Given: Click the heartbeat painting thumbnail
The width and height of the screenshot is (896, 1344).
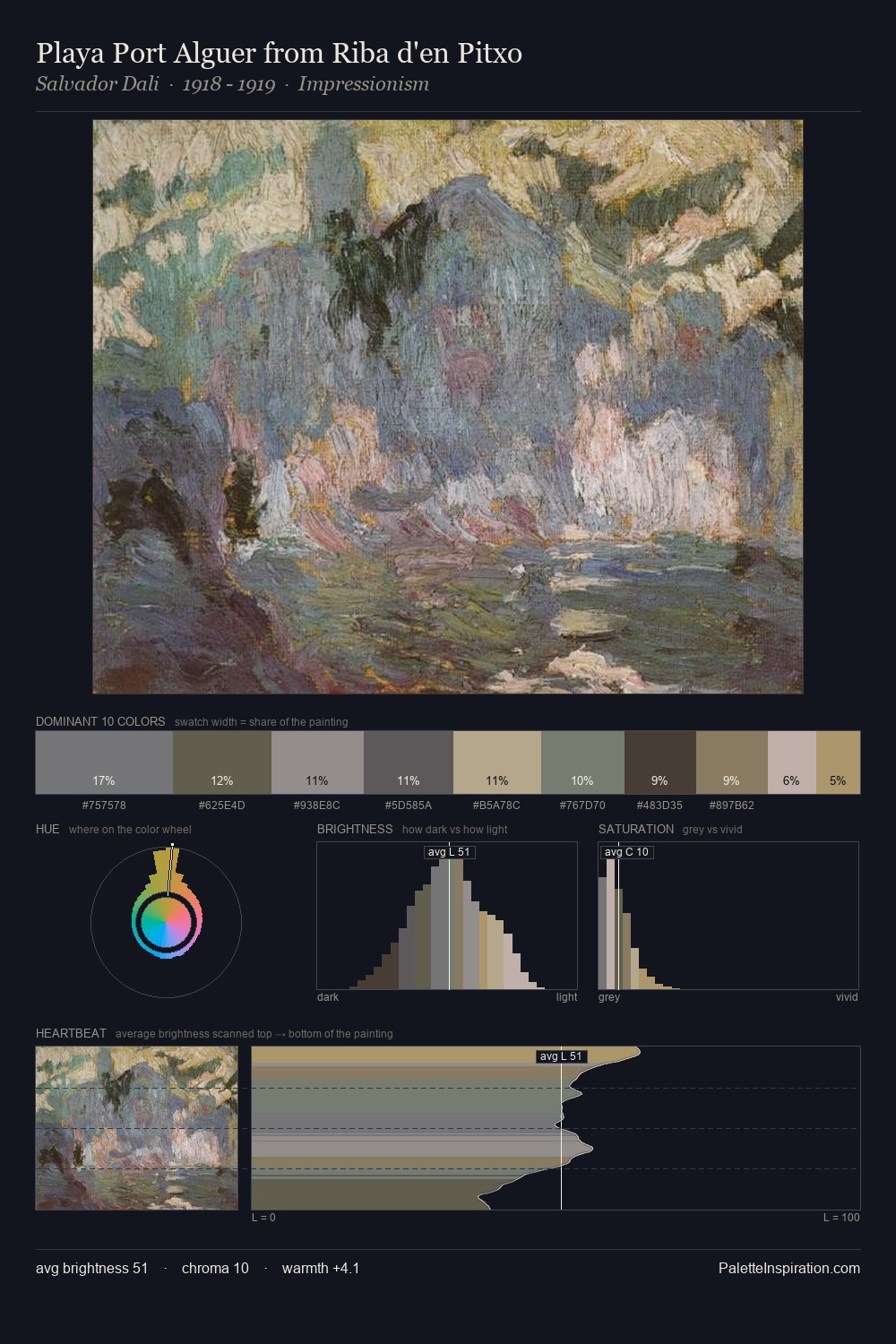Looking at the screenshot, I should coord(137,1128).
